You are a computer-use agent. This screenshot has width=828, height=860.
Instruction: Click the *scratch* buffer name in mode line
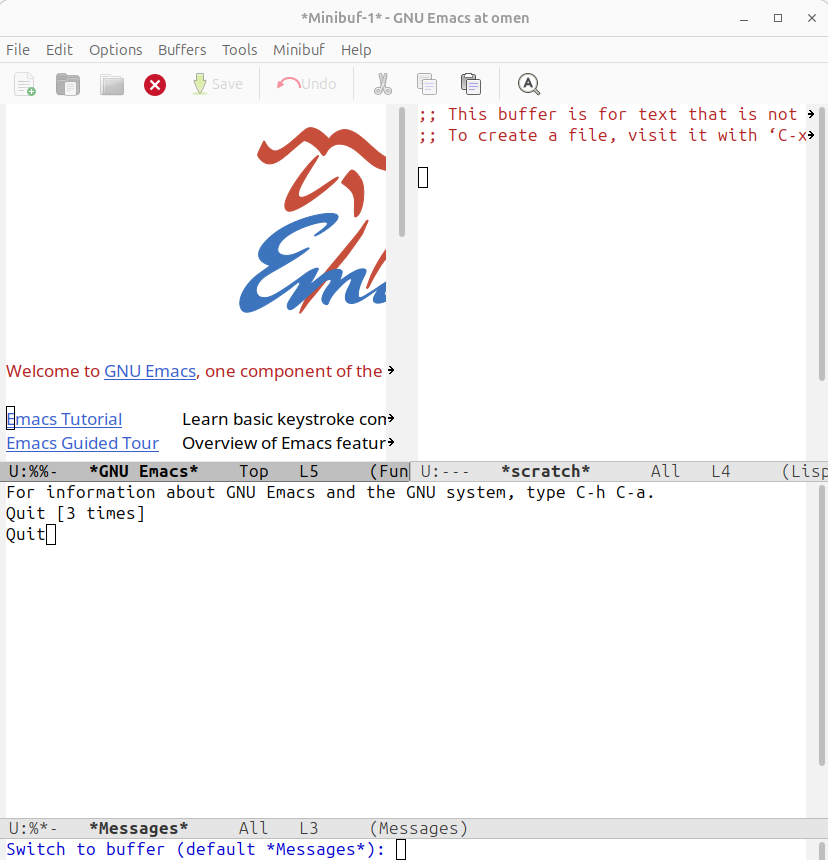pyautogui.click(x=546, y=471)
